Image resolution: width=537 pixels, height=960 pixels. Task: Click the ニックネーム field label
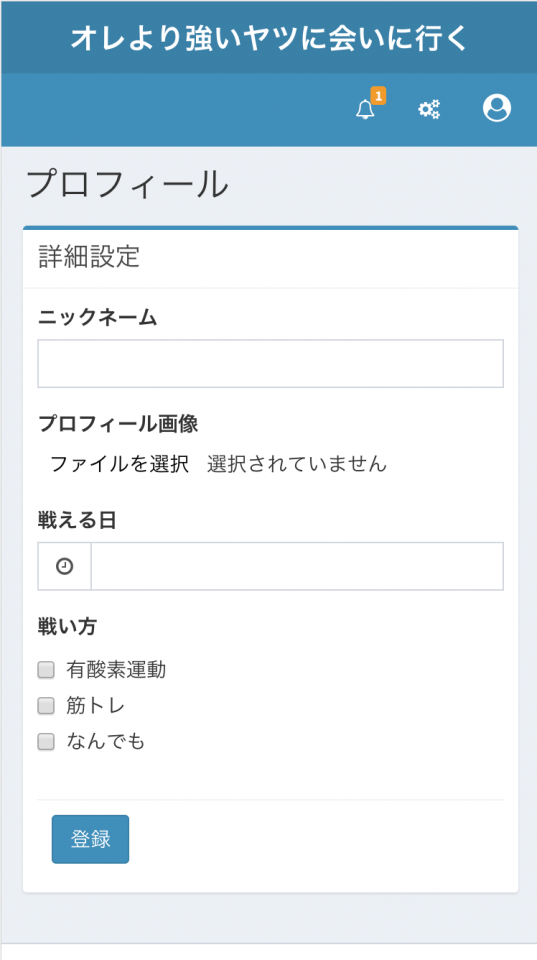click(98, 318)
